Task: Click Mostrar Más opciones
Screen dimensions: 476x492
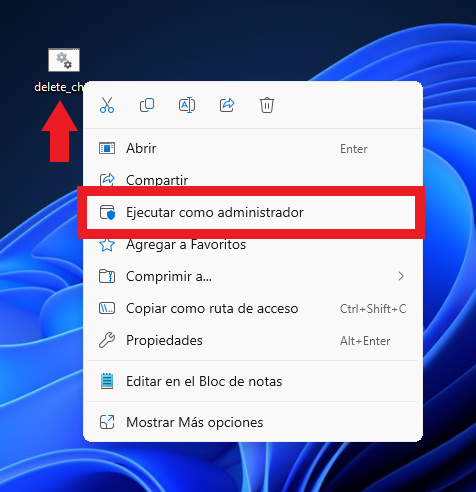Action: (253, 422)
